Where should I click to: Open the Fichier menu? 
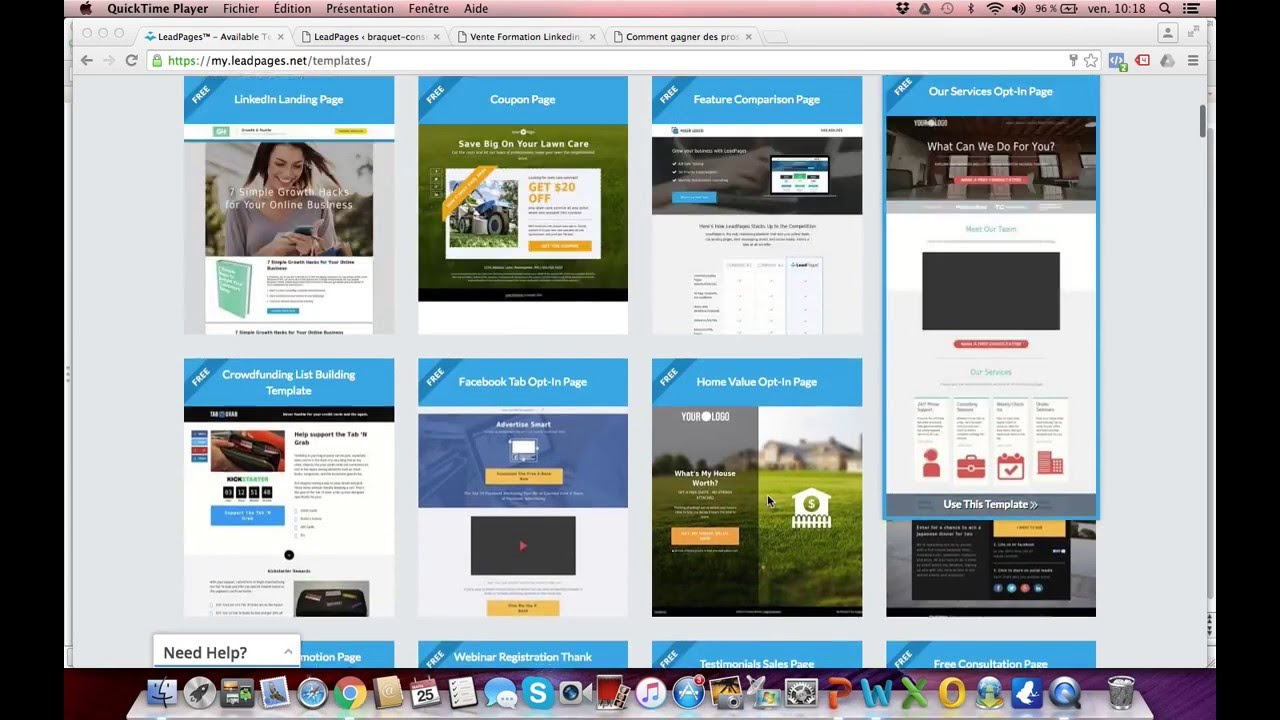coord(241,8)
